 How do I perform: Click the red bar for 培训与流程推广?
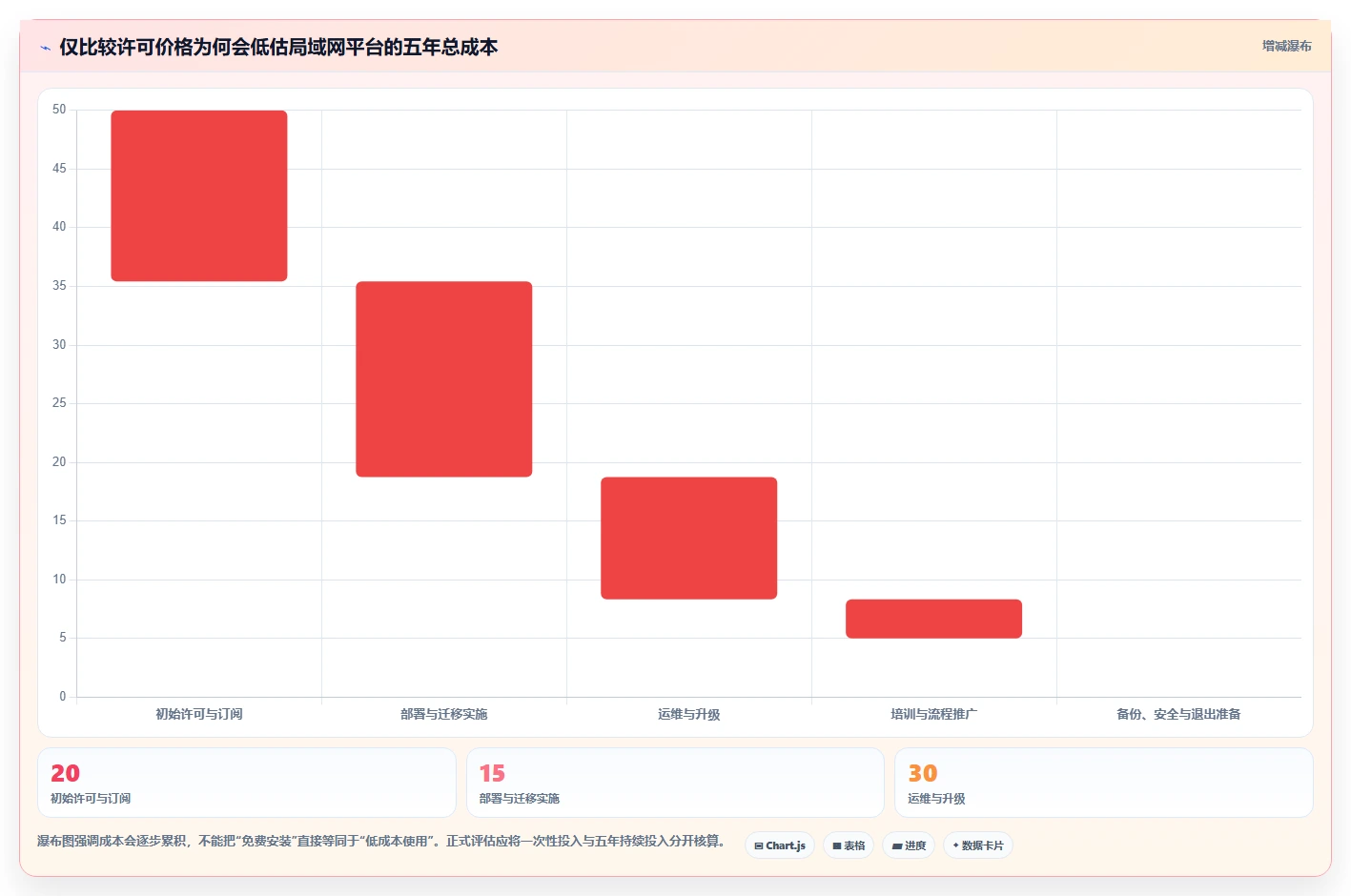click(934, 619)
